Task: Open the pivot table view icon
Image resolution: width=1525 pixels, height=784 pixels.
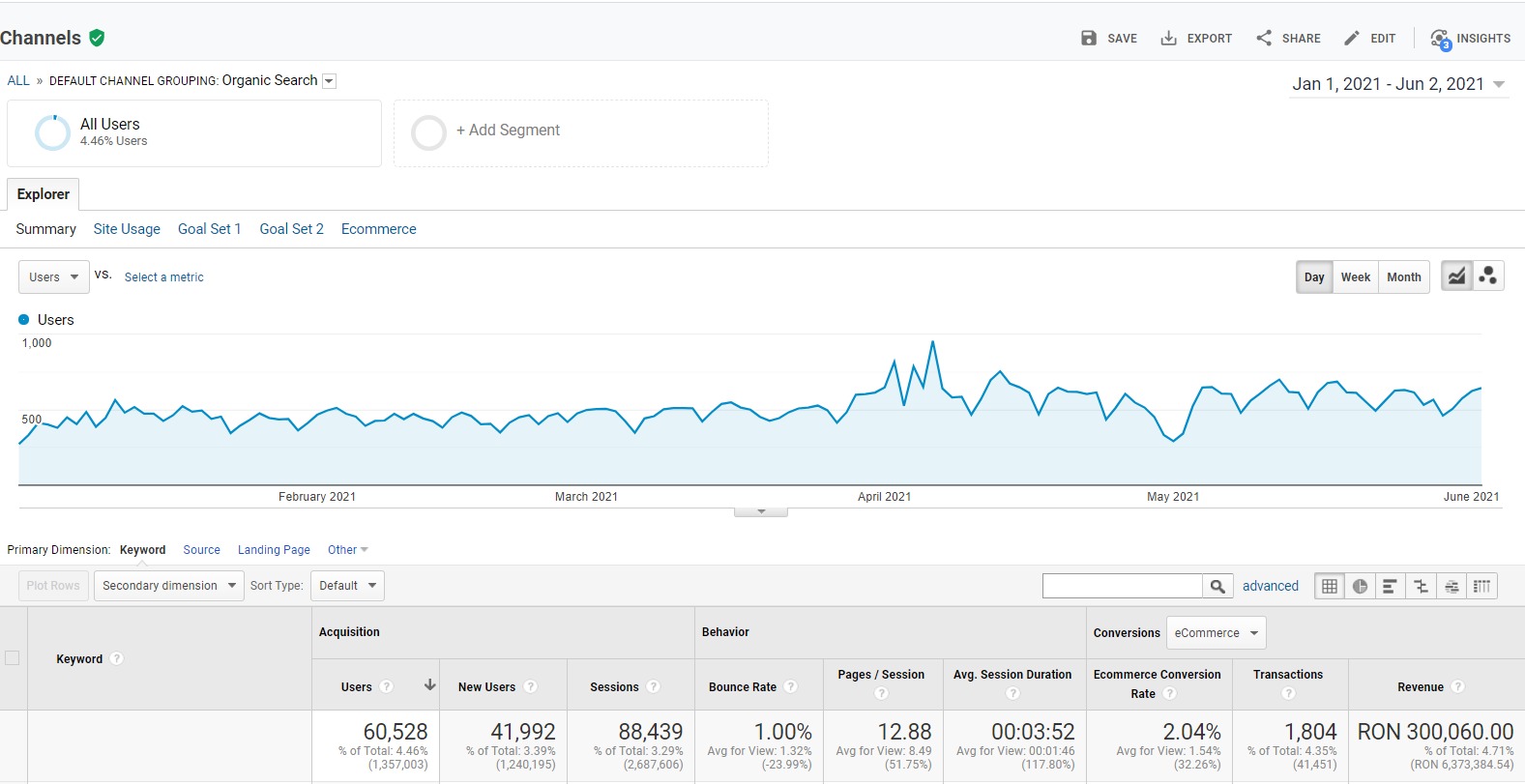Action: click(x=1481, y=586)
